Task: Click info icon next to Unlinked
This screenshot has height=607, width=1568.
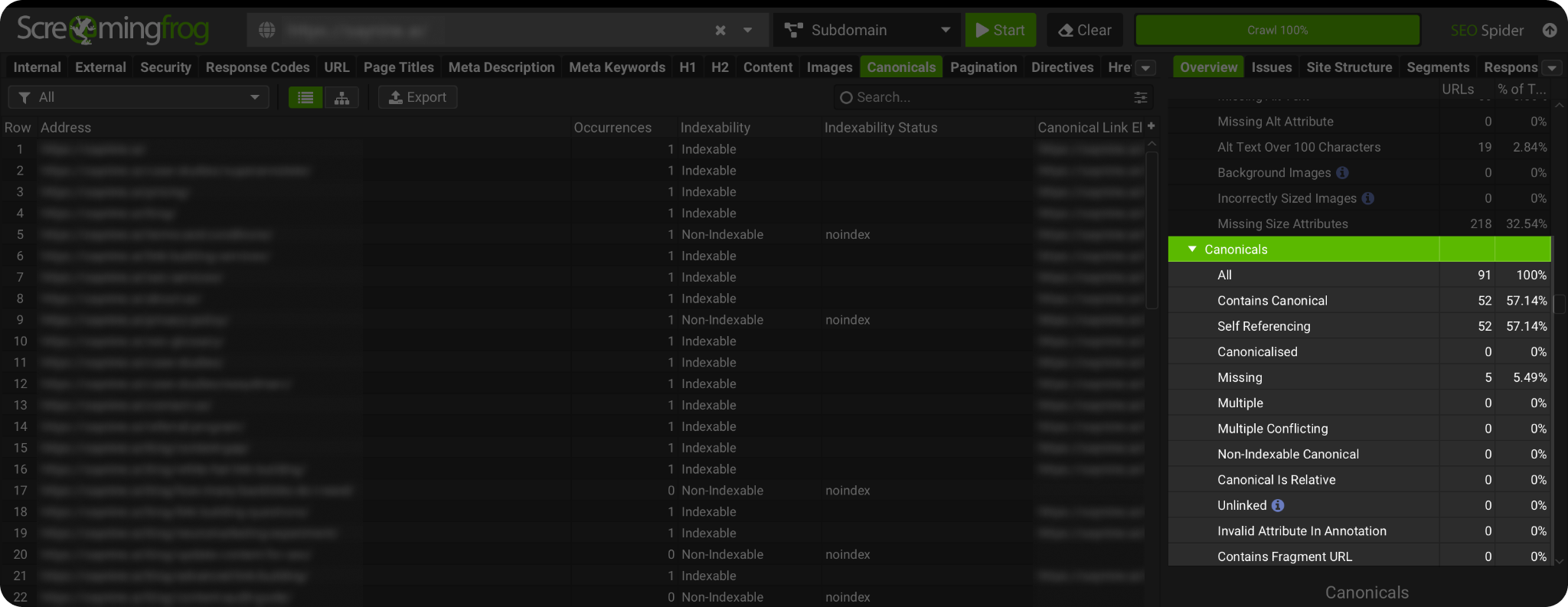Action: tap(1278, 505)
